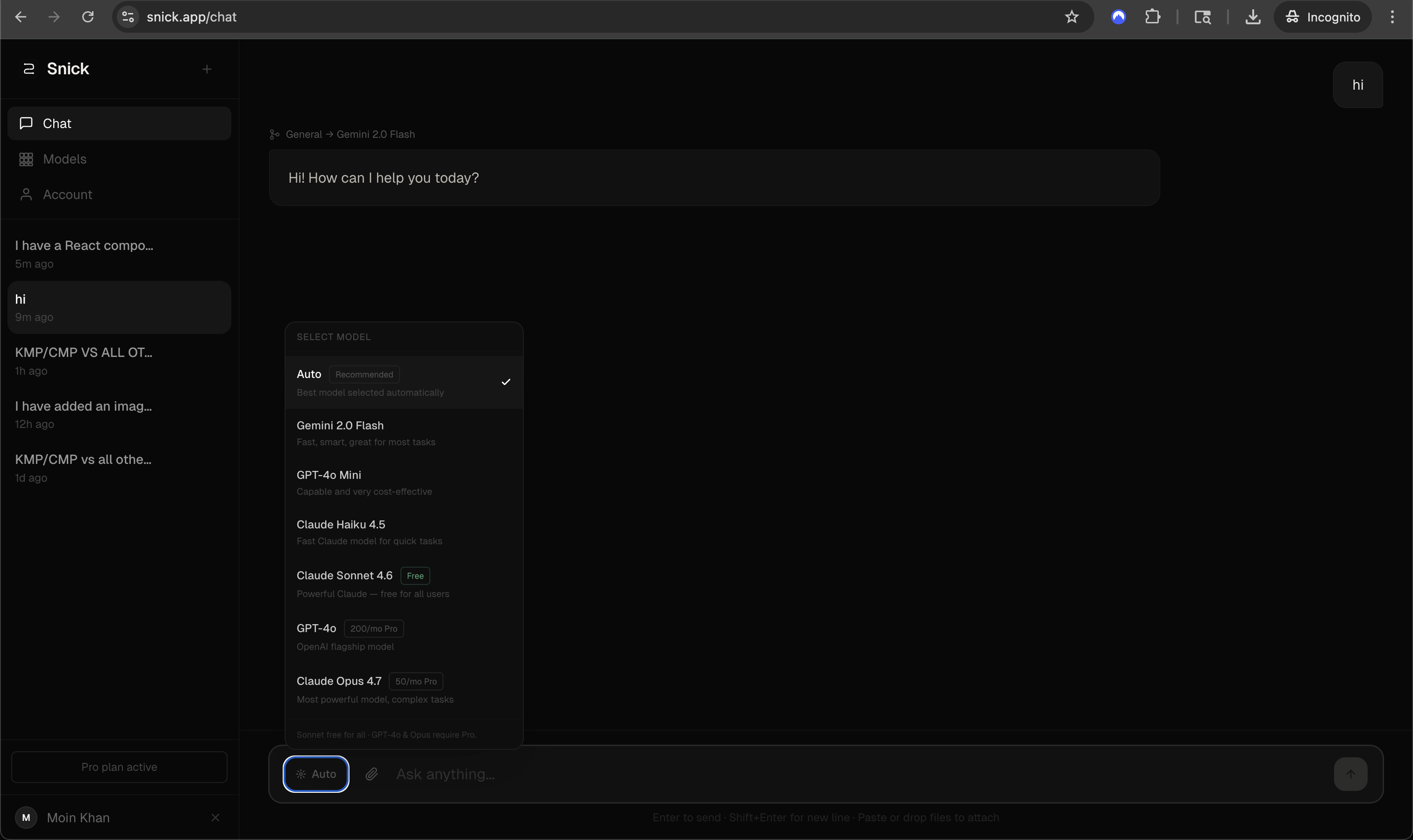This screenshot has height=840, width=1413.
Task: Click the 'hi' user message bubble
Action: point(1357,85)
